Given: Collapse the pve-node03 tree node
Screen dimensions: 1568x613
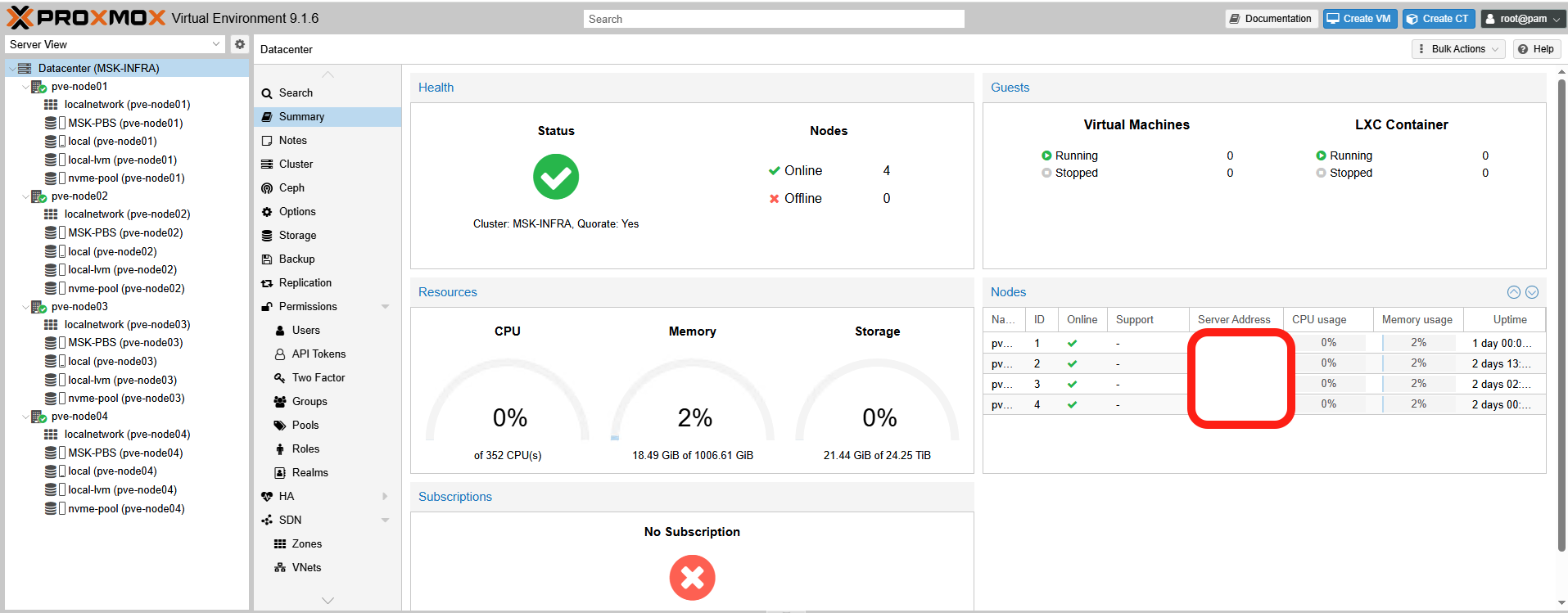Looking at the screenshot, I should coord(25,307).
